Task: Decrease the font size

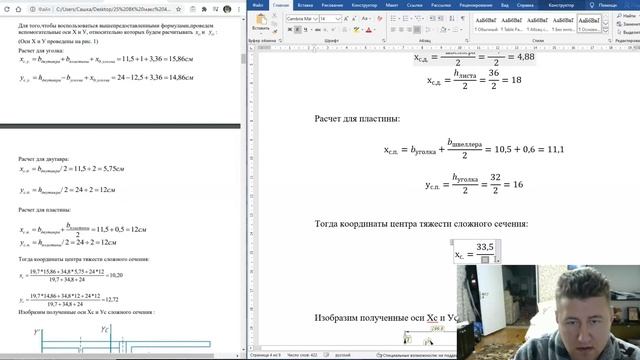Action: point(354,19)
